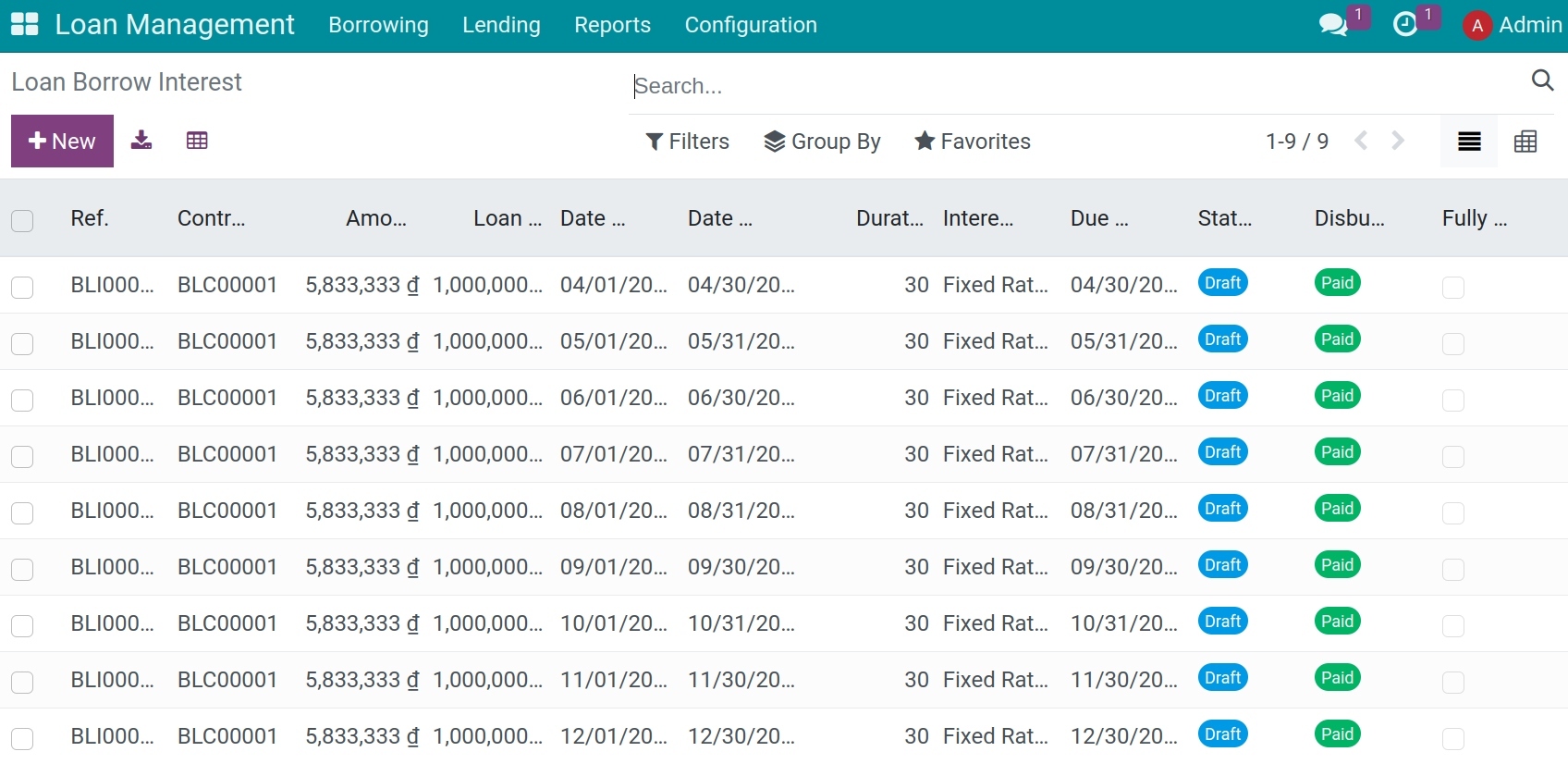
Task: Click Paid badge in 08/01 row
Action: pyautogui.click(x=1337, y=509)
